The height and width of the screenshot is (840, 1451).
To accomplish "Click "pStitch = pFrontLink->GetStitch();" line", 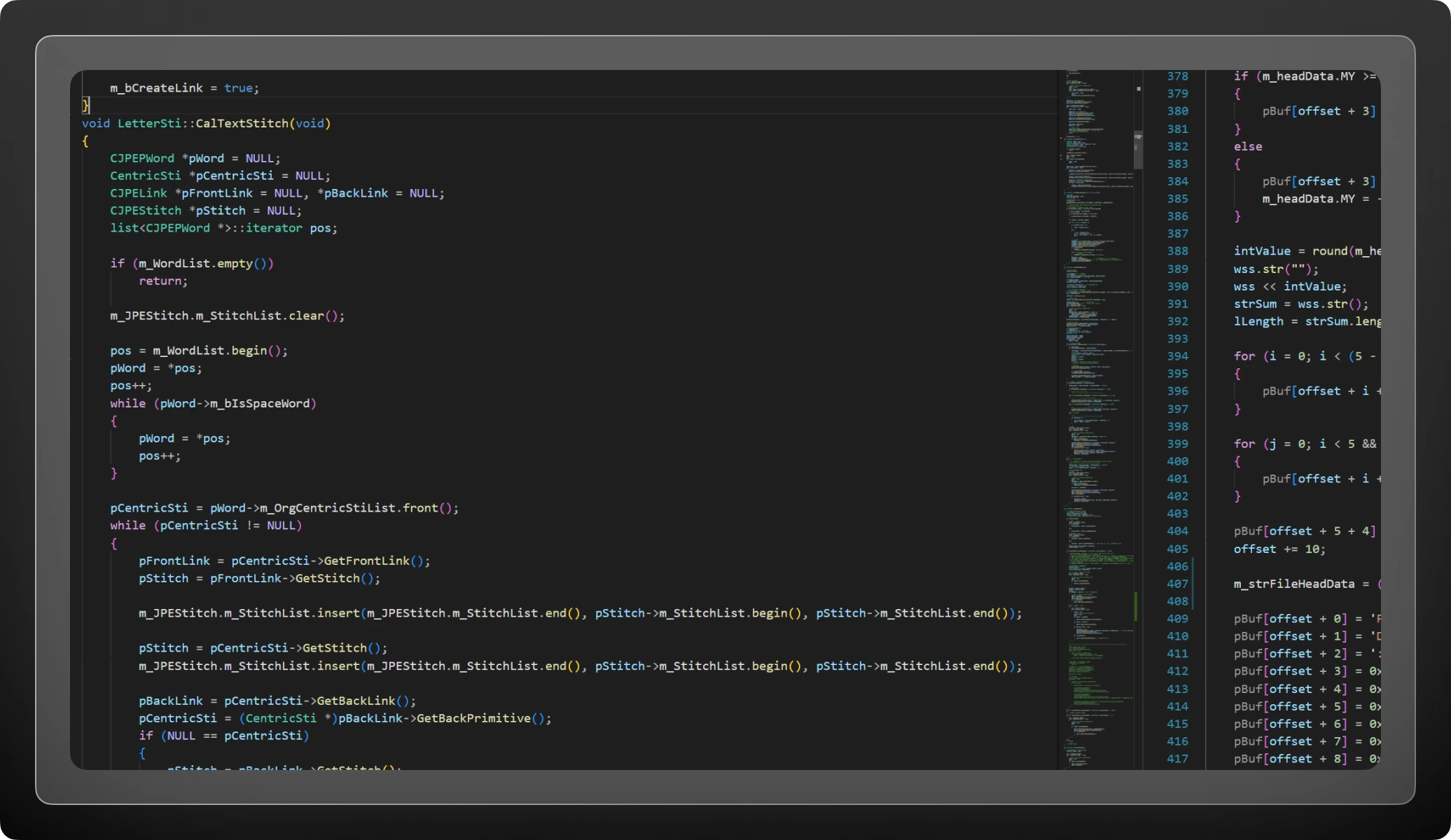I will coord(259,578).
